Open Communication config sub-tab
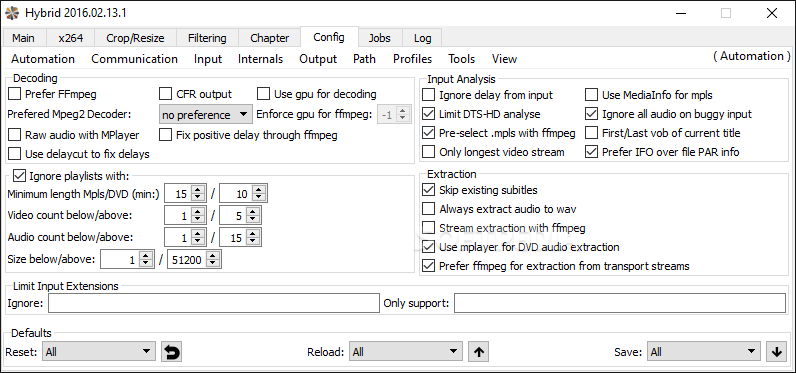796x373 pixels. point(135,59)
